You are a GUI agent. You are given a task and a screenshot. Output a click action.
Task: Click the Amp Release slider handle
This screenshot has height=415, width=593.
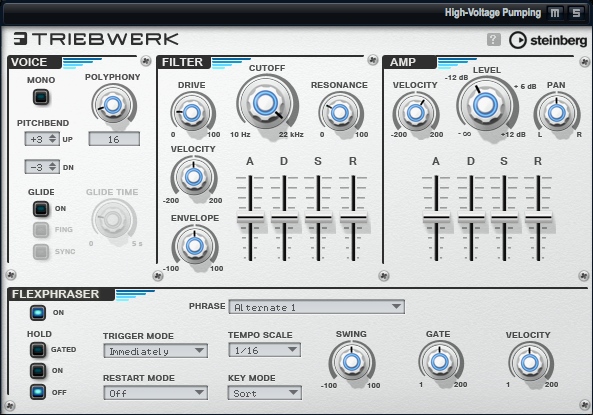538,218
